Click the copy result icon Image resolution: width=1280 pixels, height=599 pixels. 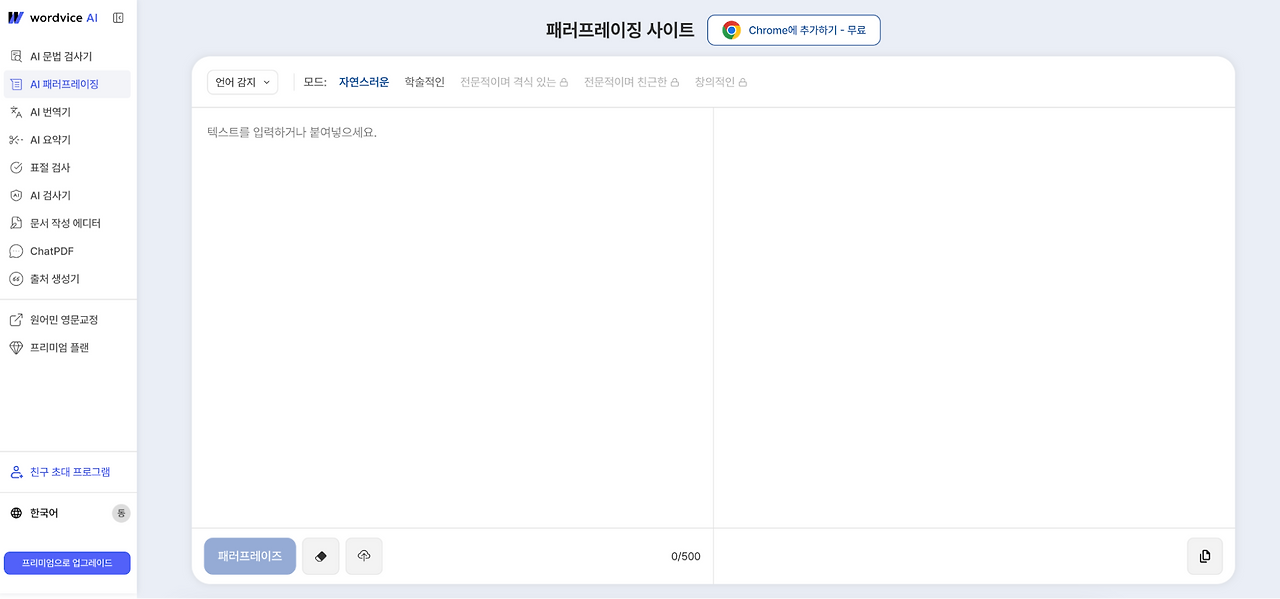(1205, 556)
